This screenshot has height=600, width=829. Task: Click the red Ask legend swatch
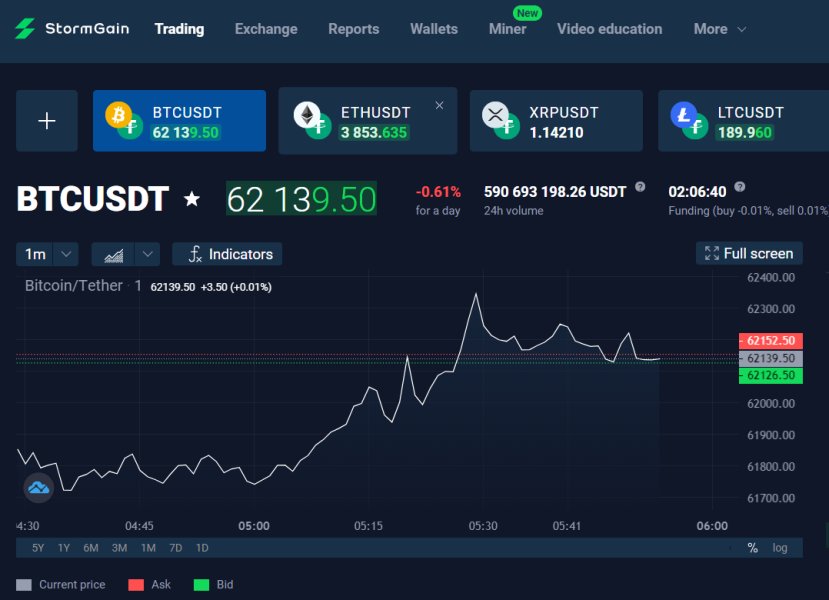(136, 584)
